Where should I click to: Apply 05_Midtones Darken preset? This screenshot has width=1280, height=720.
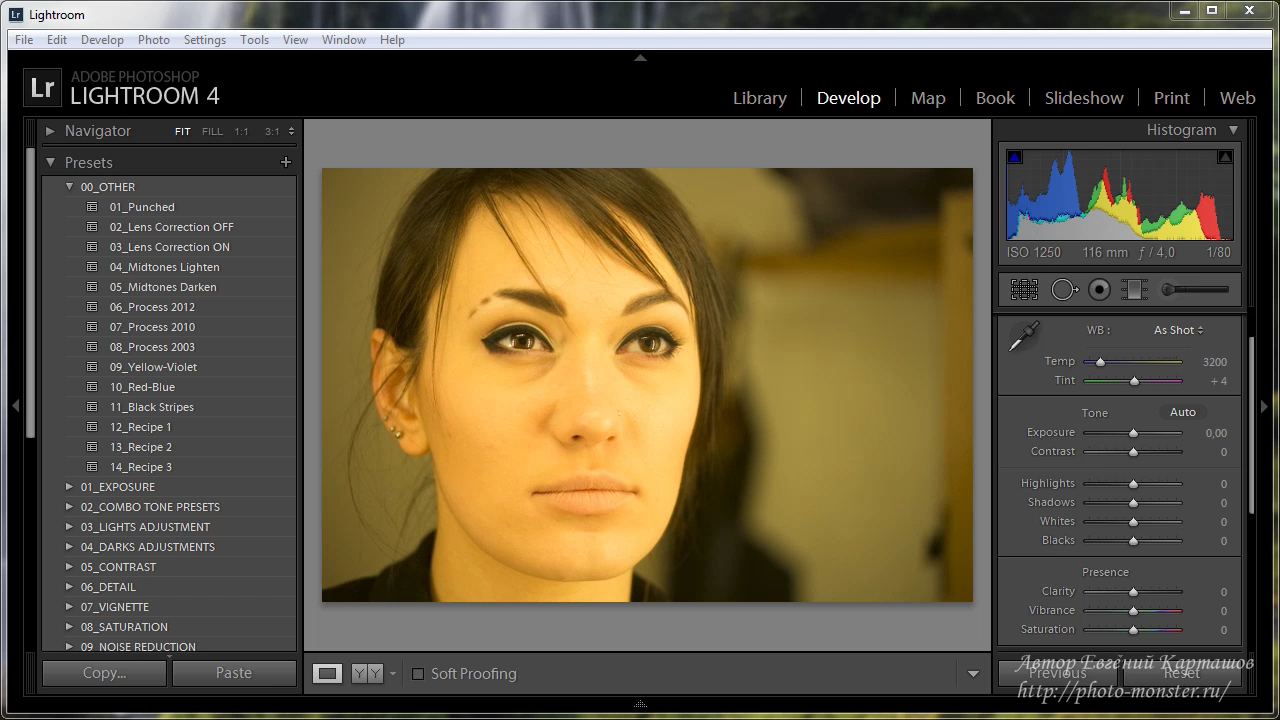click(163, 287)
